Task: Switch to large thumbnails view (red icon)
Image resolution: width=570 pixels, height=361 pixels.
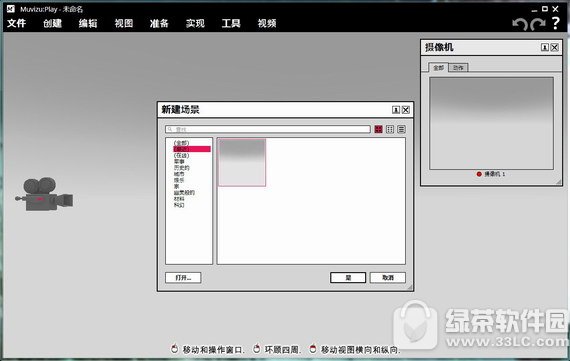Action: pyautogui.click(x=378, y=129)
